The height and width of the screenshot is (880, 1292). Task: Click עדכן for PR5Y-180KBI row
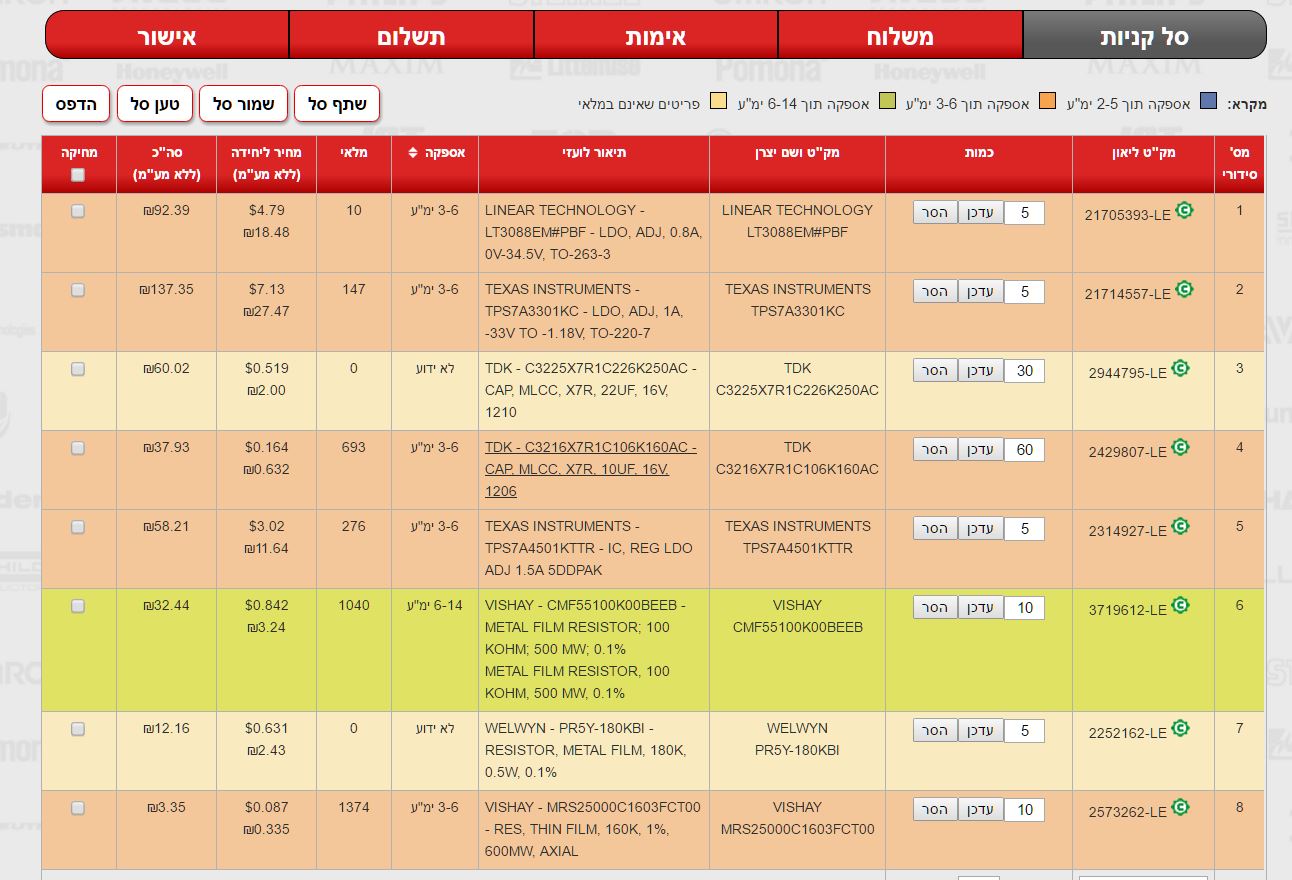coord(981,730)
